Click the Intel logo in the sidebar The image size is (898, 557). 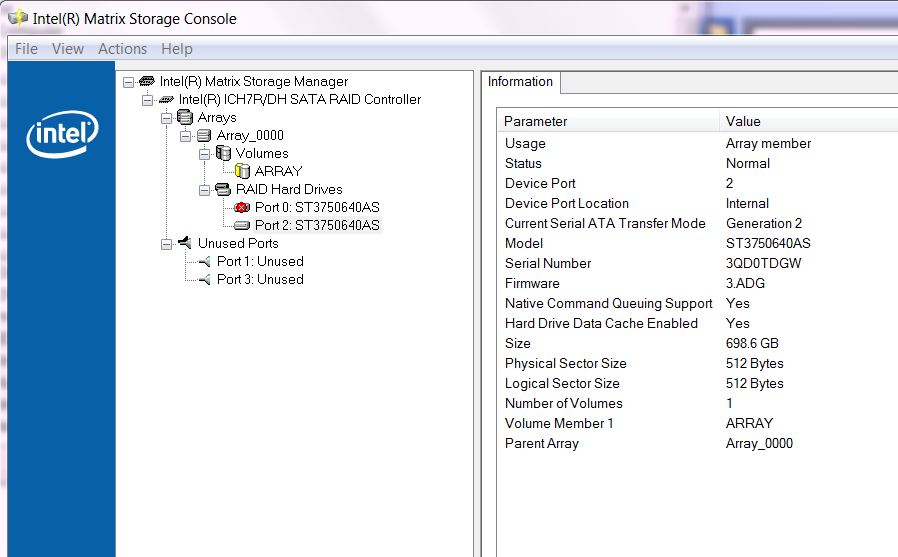[62, 133]
